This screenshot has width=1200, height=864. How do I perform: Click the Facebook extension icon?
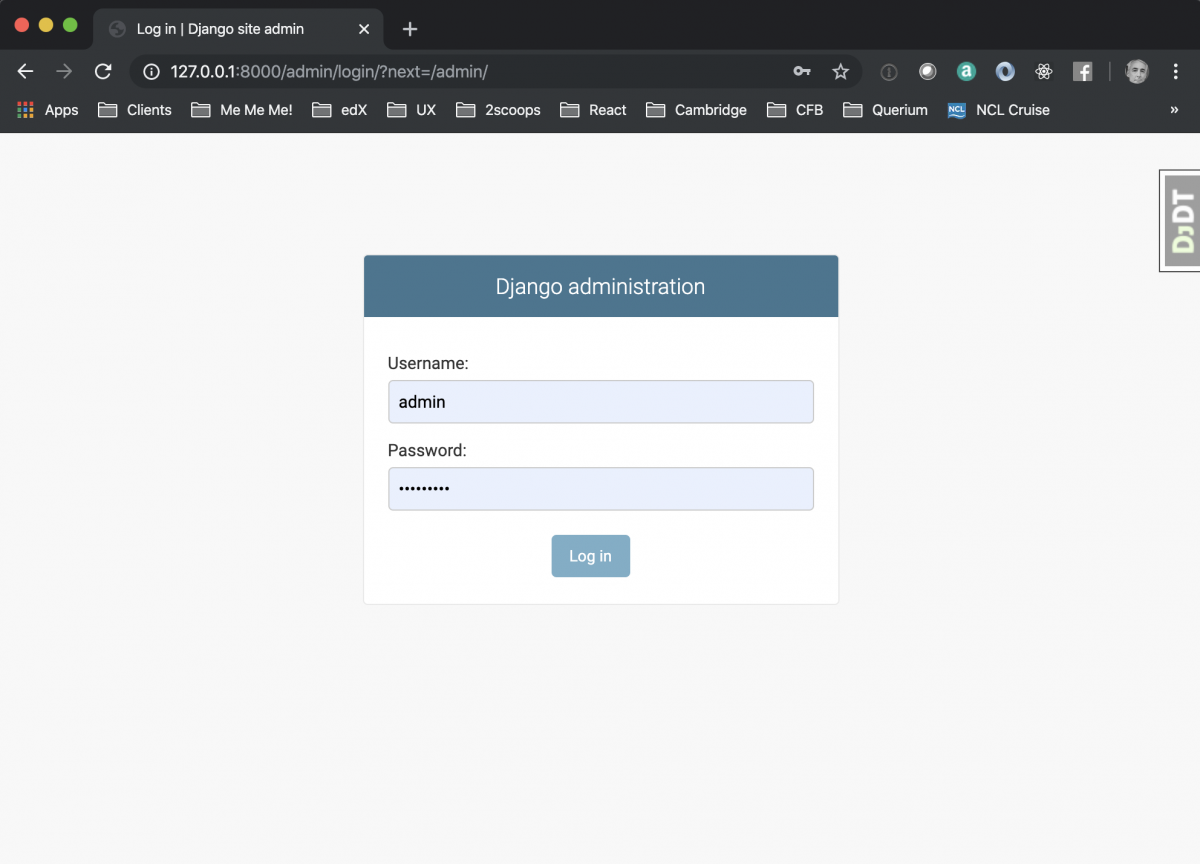1083,71
